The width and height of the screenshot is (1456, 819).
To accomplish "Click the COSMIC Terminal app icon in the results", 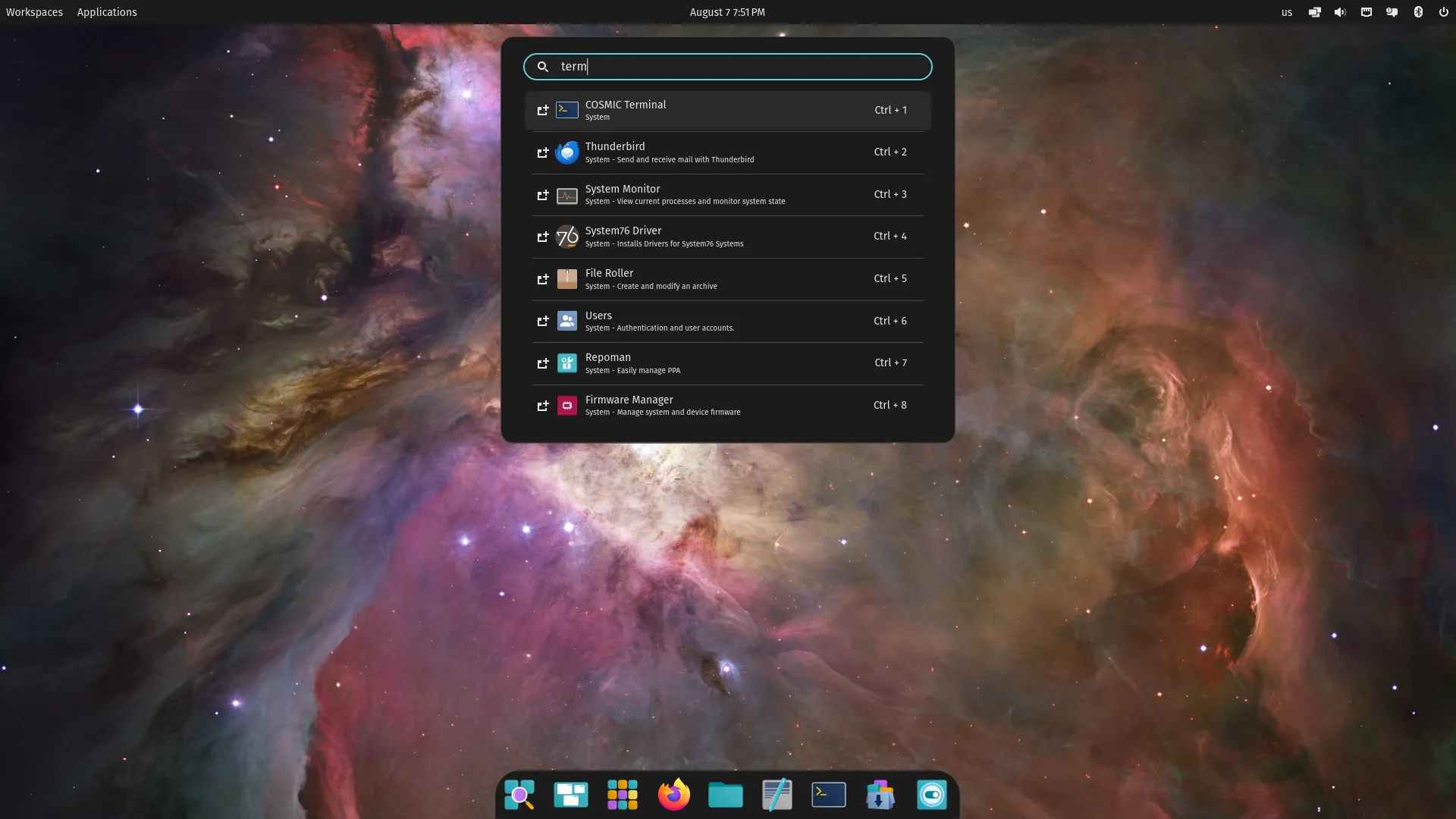I will [x=567, y=111].
